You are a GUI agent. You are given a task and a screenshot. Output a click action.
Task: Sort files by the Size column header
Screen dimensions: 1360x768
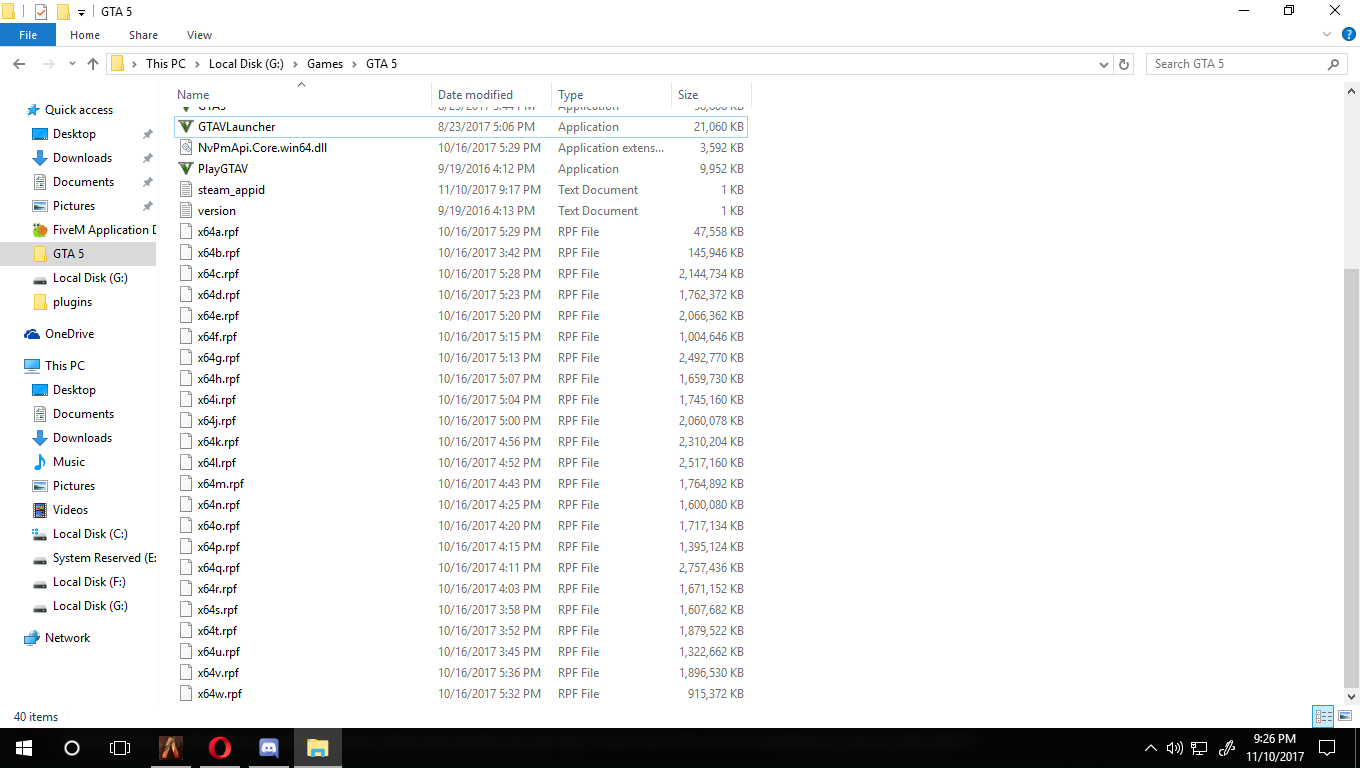(711, 95)
